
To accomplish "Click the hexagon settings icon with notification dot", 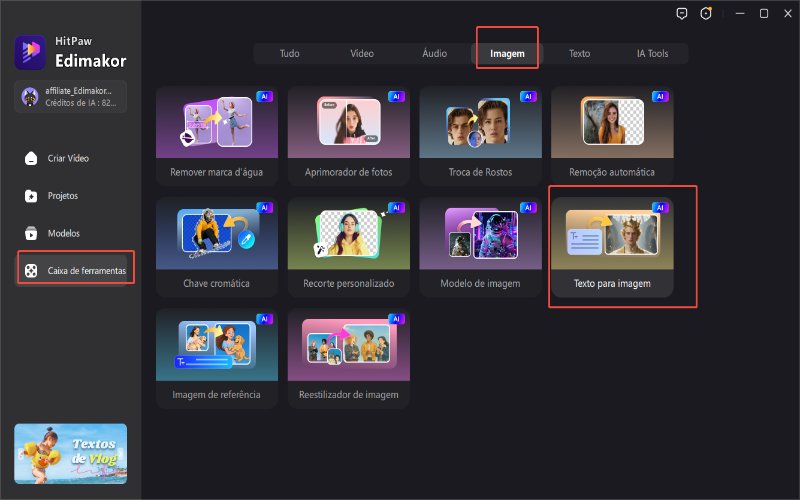I will click(x=708, y=14).
